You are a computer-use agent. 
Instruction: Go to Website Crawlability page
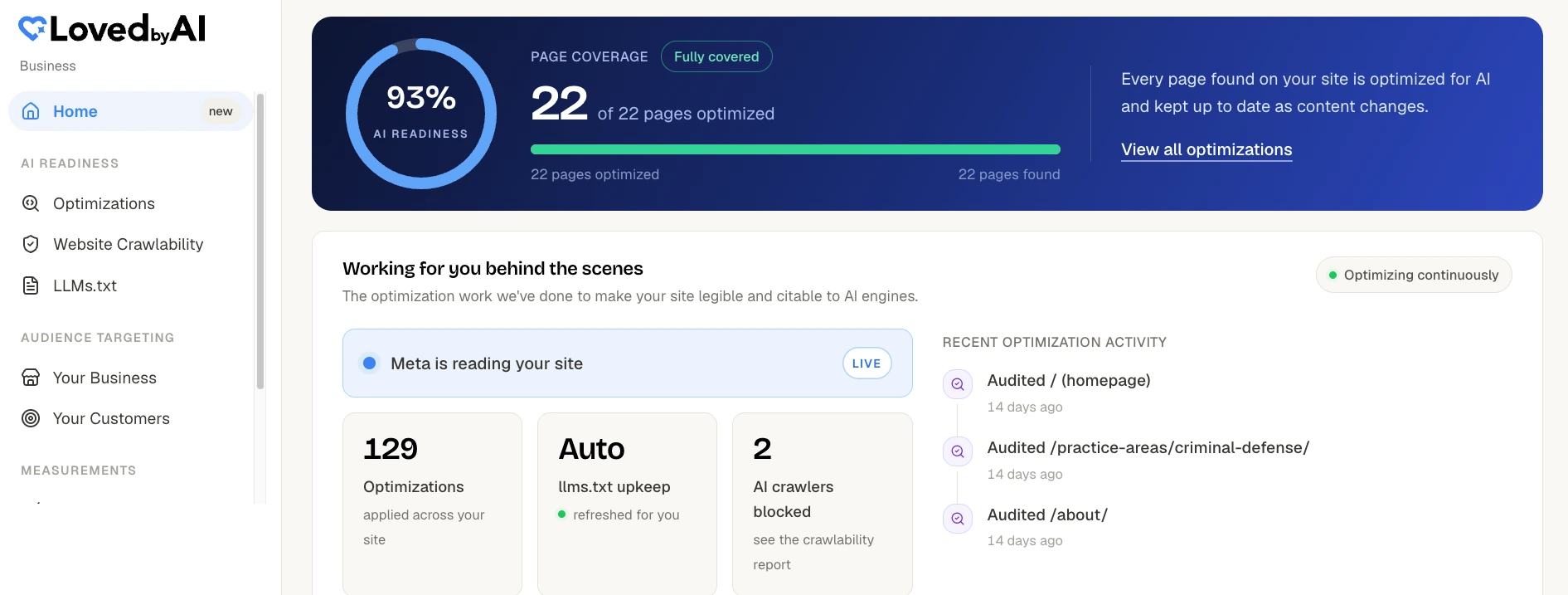(x=130, y=244)
